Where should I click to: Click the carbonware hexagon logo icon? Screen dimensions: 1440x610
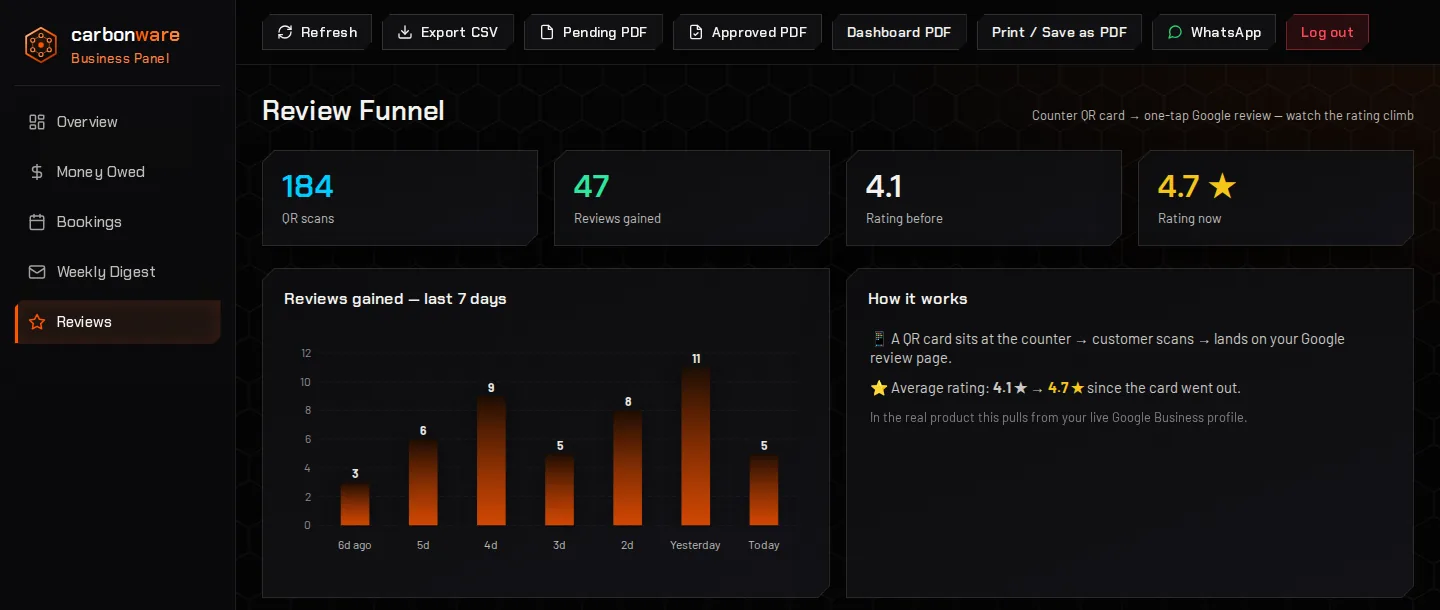41,45
